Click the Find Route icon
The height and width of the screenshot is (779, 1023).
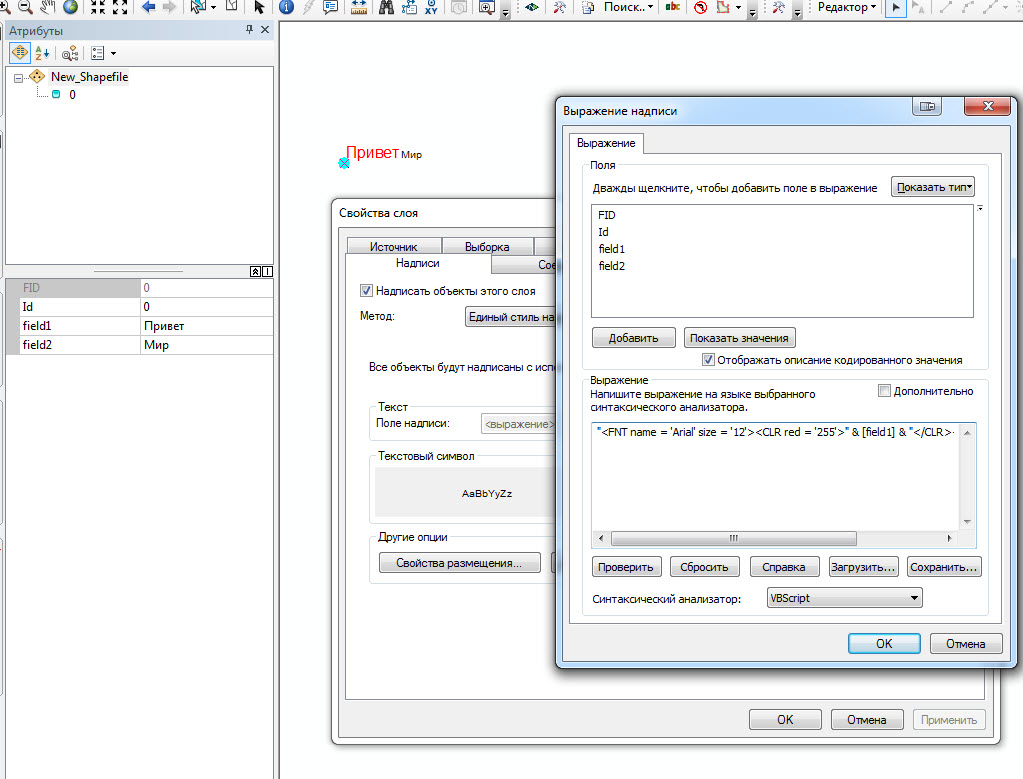(x=409, y=7)
